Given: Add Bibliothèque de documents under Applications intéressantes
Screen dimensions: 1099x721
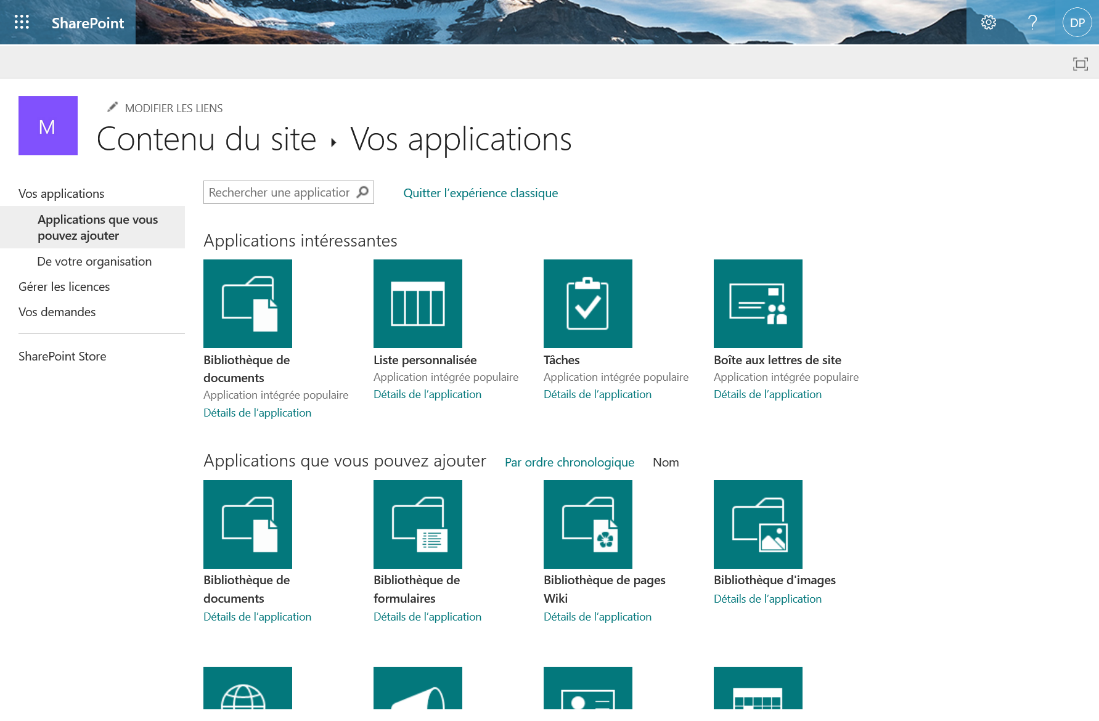Looking at the screenshot, I should click(247, 303).
